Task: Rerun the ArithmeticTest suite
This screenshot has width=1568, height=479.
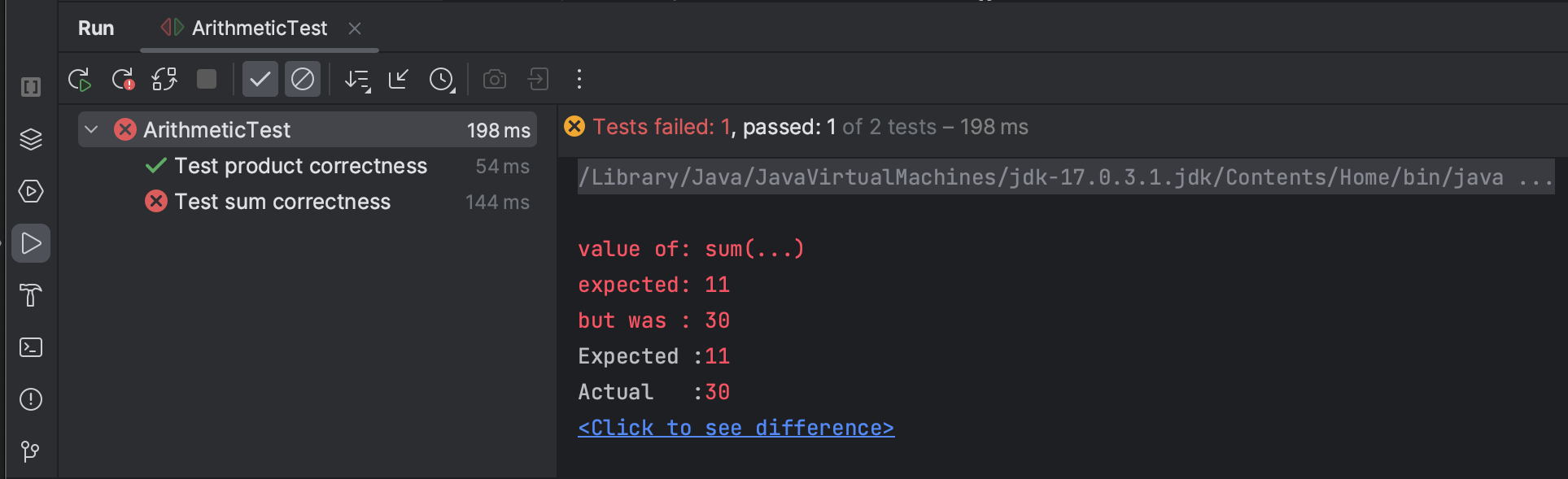Action: 79,79
